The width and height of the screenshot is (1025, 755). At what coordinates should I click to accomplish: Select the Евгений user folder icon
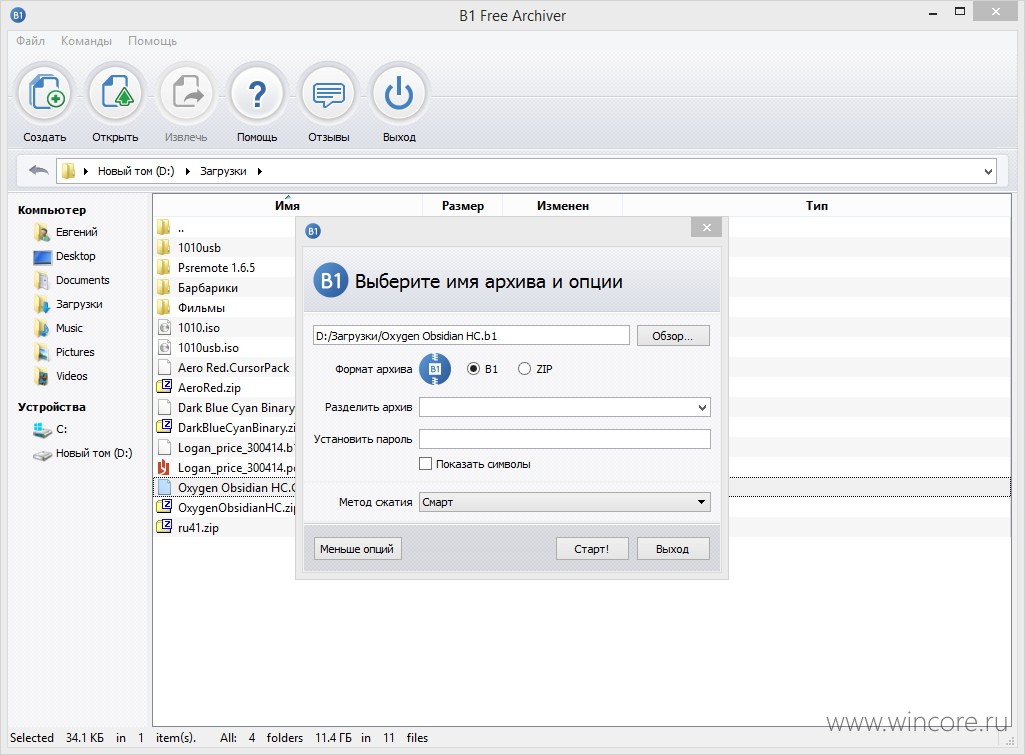tap(41, 232)
